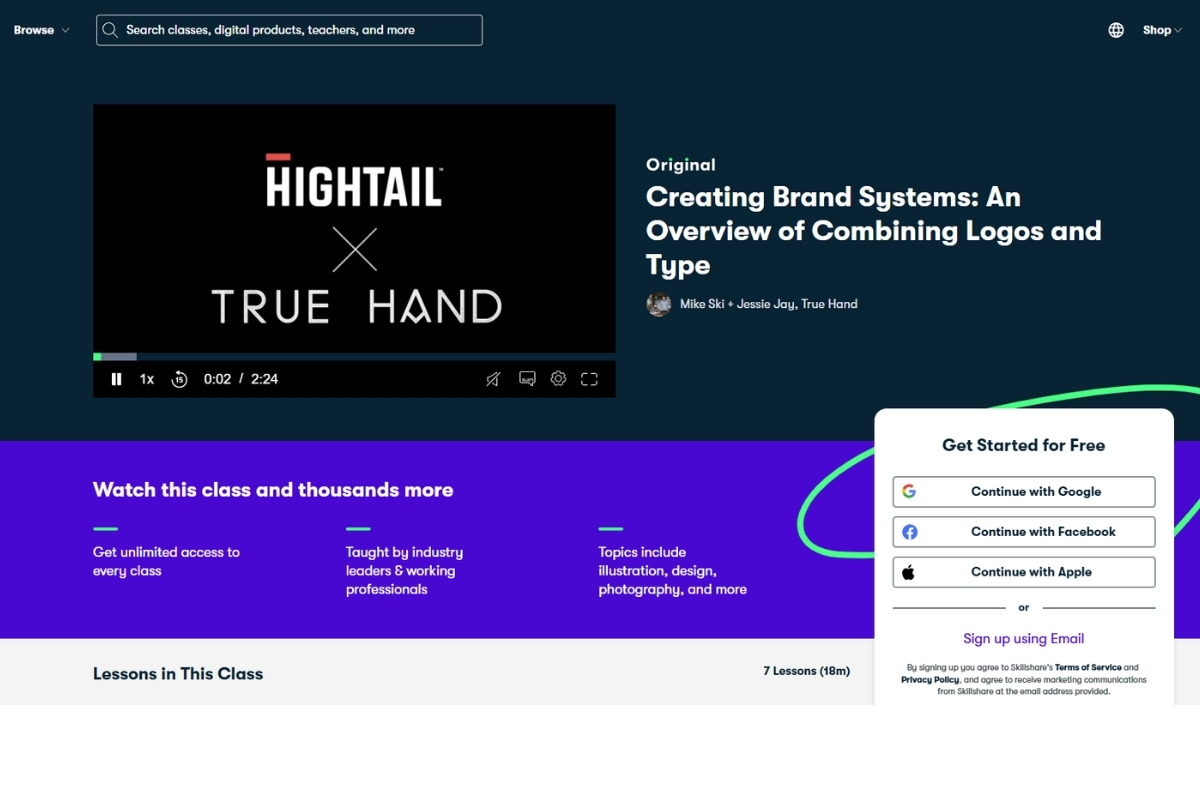
Task: Toggle video captions on
Action: 527,379
